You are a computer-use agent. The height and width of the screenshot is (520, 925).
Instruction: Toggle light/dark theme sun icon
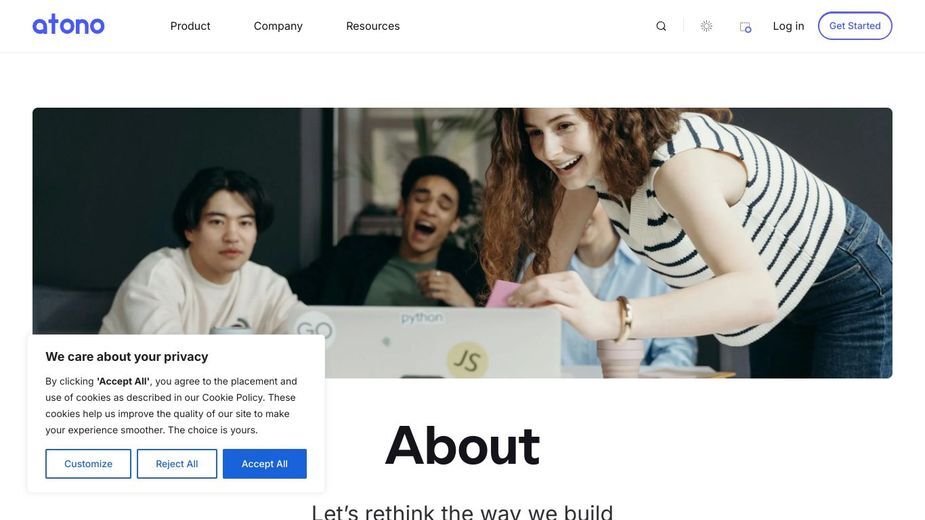click(706, 26)
